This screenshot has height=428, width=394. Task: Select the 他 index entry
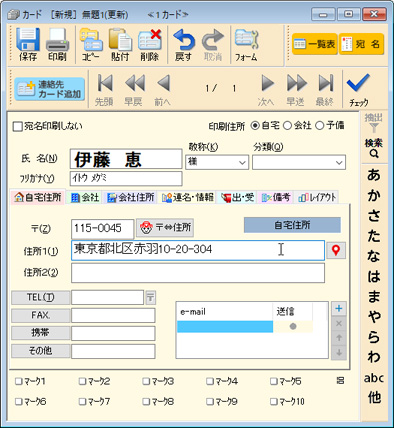coord(374,397)
